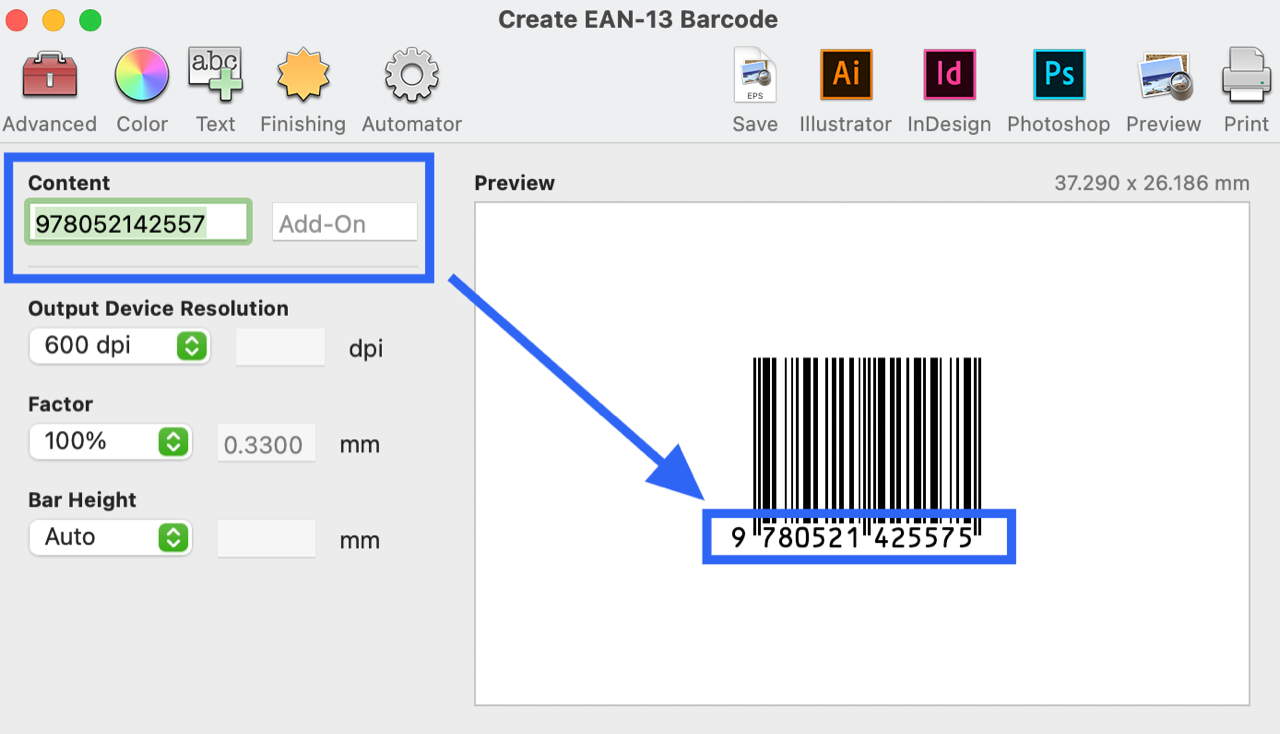Open the Auto Bar Height dropdown
This screenshot has height=734, width=1280.
[x=110, y=537]
